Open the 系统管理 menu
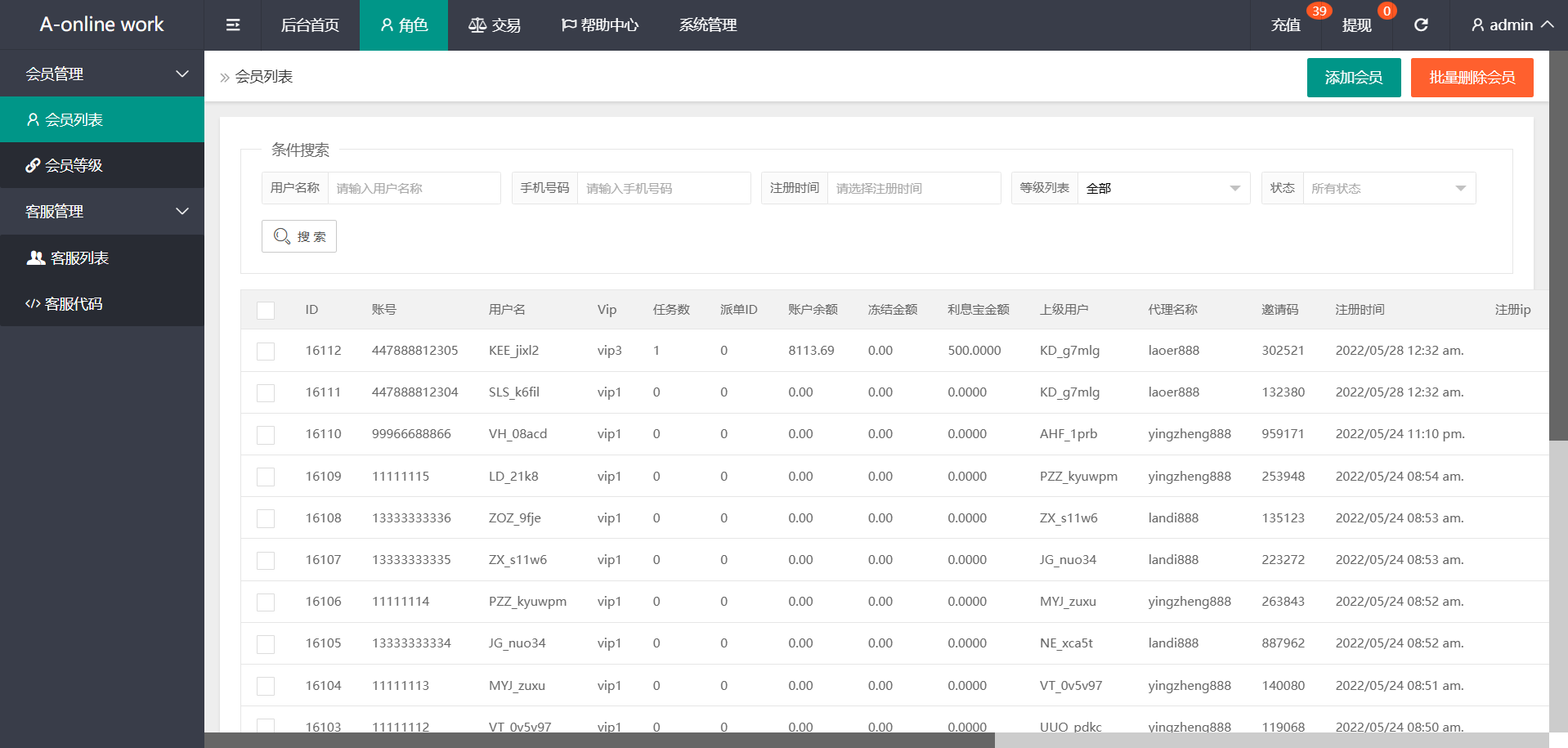 (x=708, y=25)
